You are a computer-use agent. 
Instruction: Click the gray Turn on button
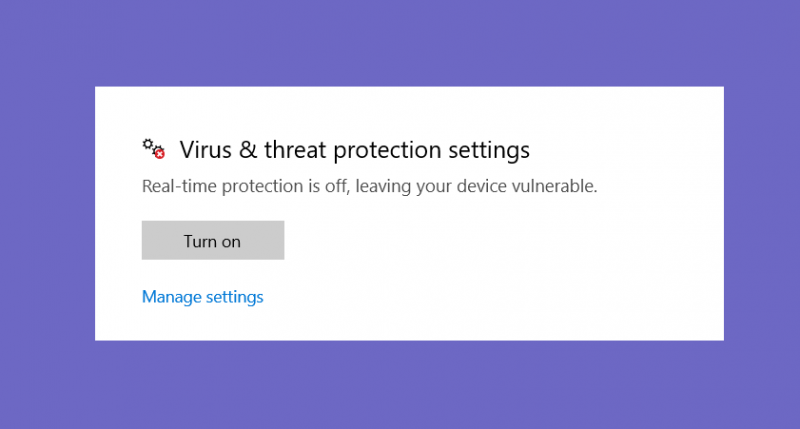(x=213, y=240)
